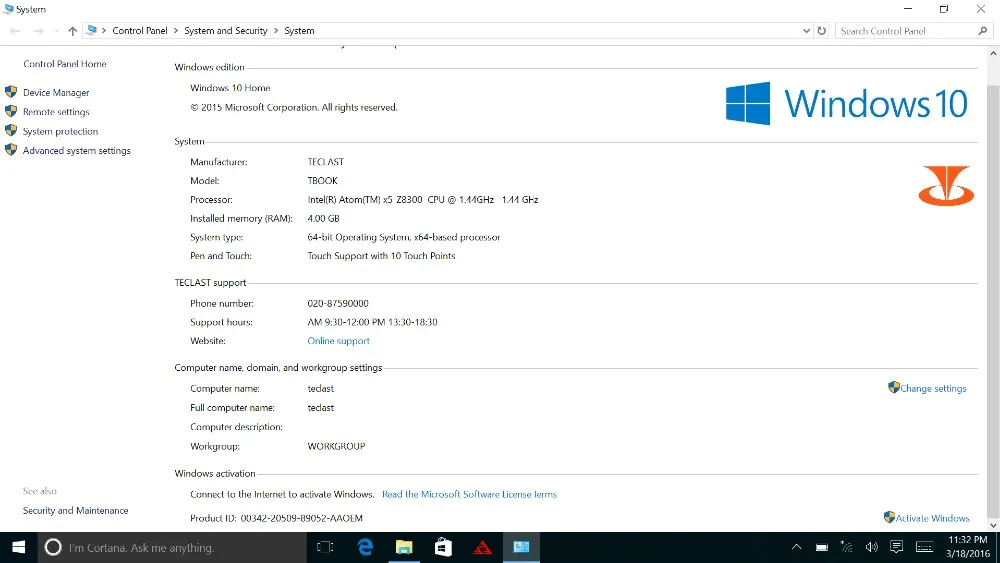Click the Teclast orange logo

point(946,186)
